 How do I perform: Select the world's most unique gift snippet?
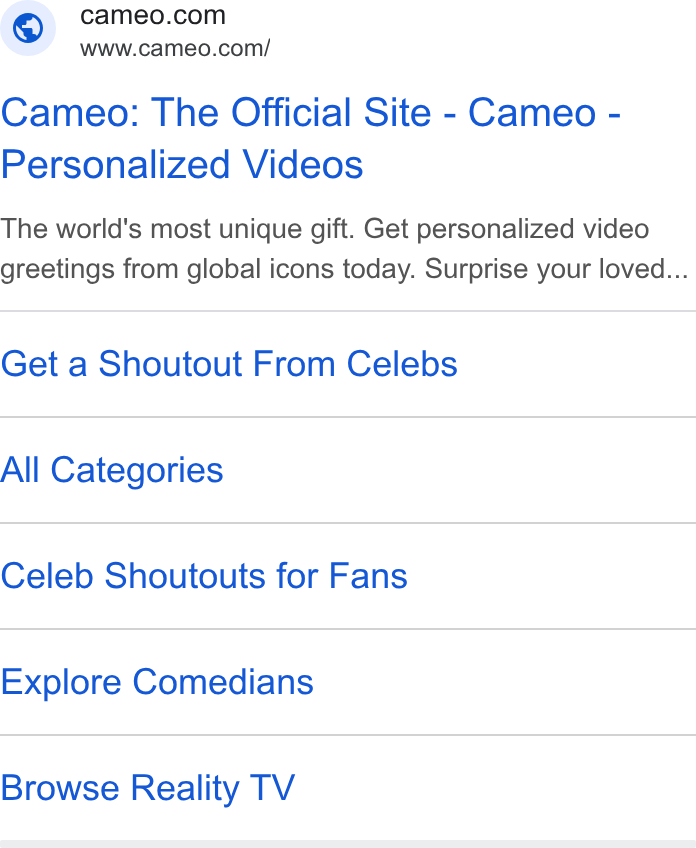click(344, 249)
